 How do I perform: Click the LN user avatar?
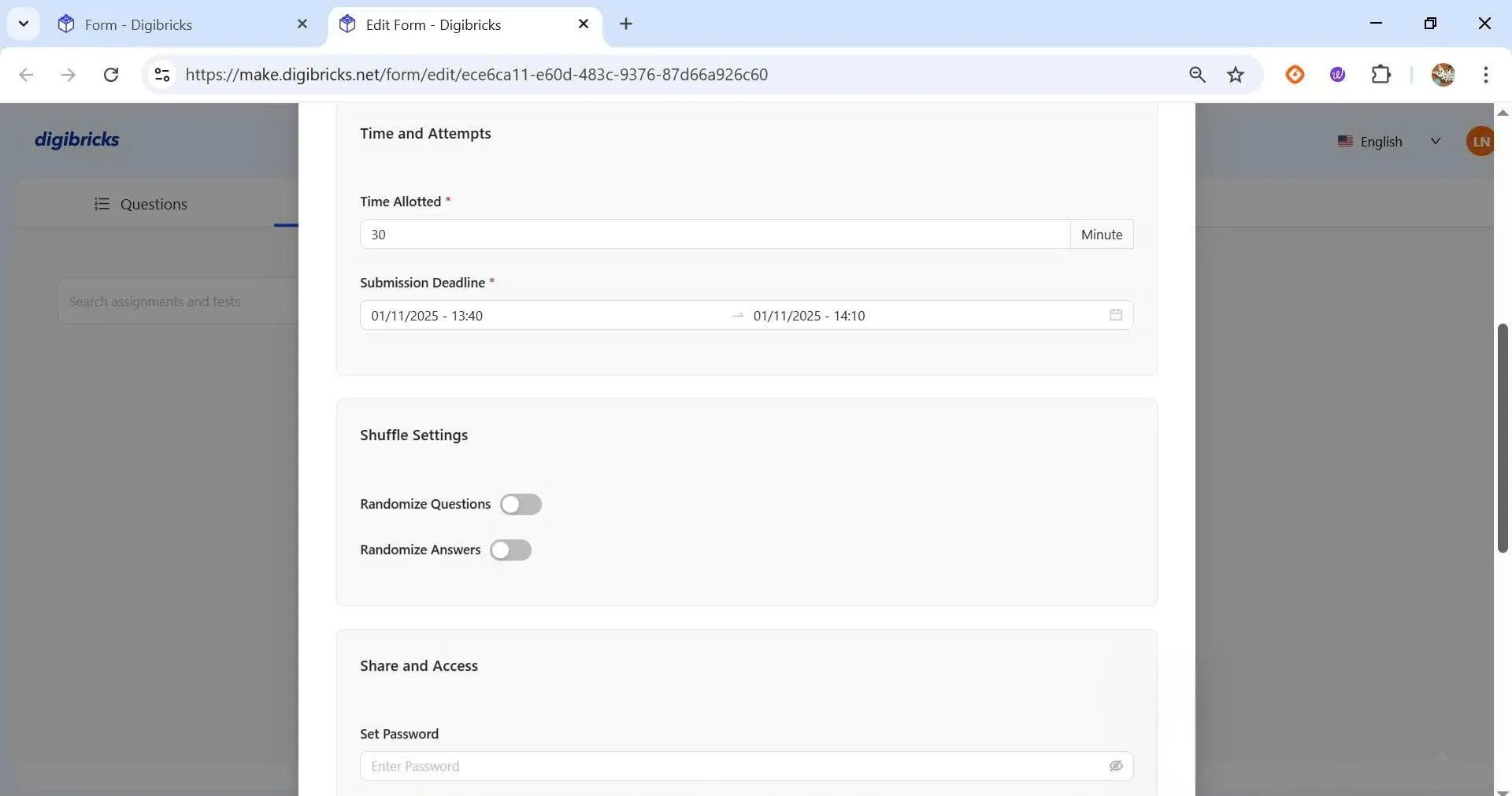tap(1480, 142)
